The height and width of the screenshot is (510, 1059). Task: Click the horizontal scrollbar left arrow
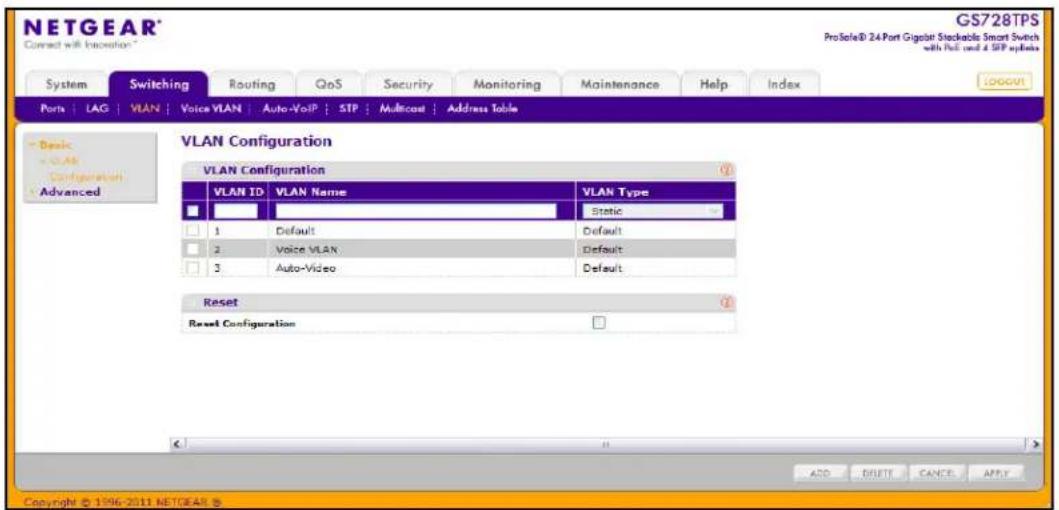(176, 444)
